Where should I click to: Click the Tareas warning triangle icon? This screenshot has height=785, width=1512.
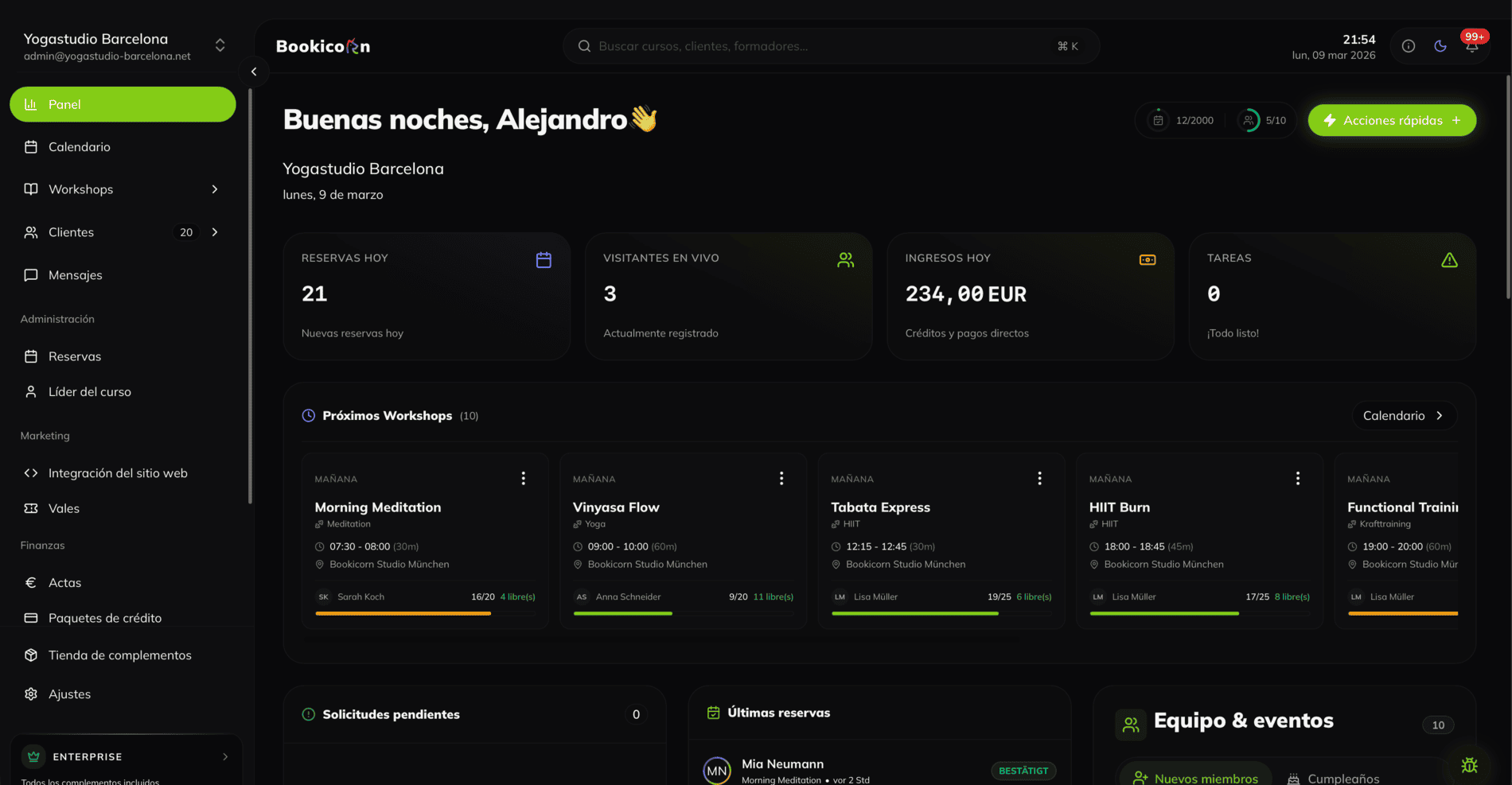[x=1449, y=260]
